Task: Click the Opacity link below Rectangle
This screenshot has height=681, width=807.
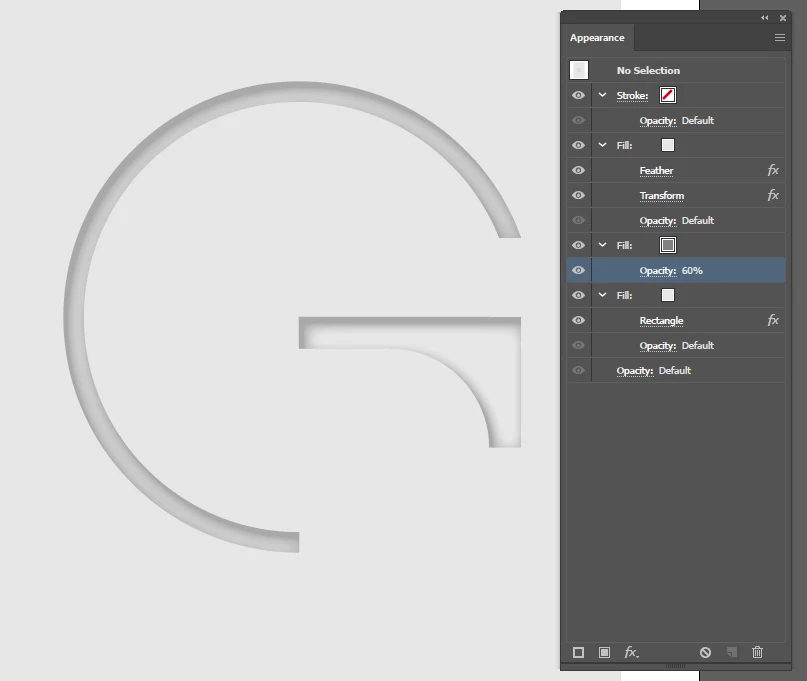Action: coord(658,346)
